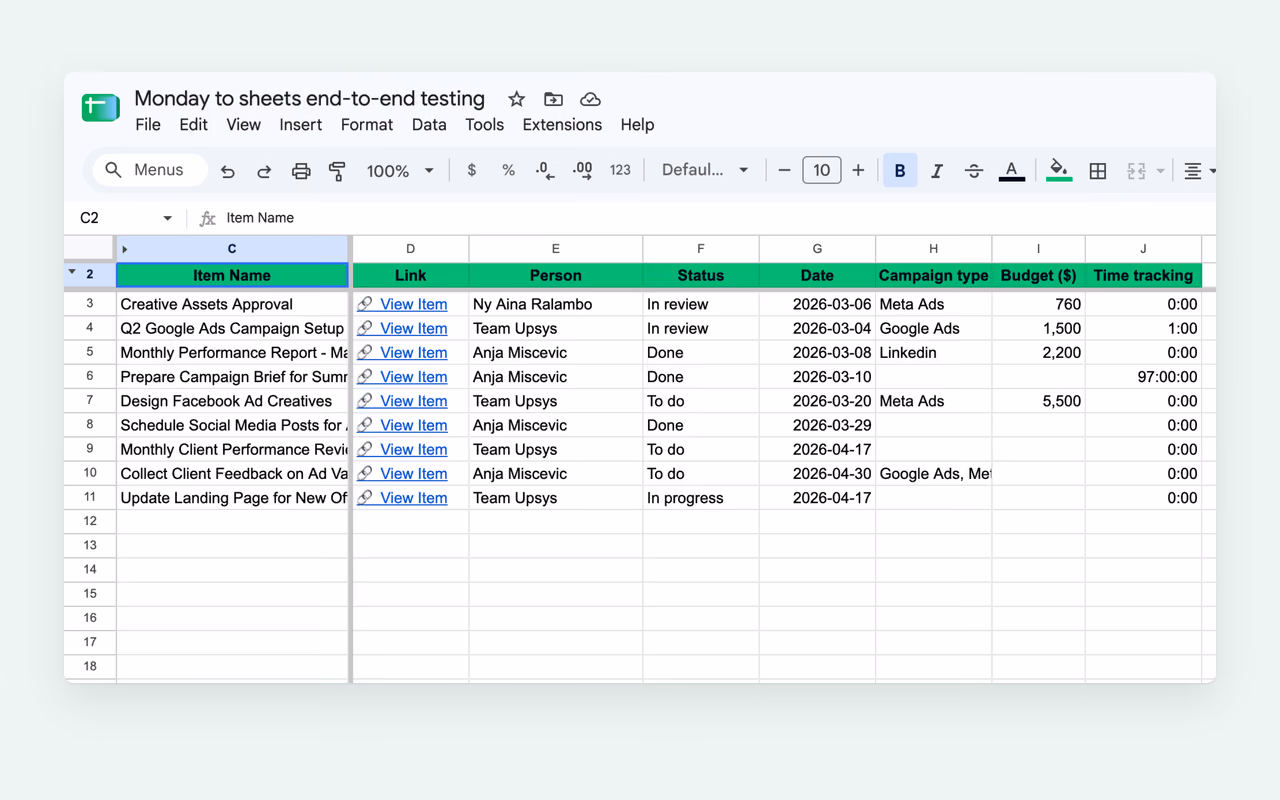Image resolution: width=1280 pixels, height=800 pixels.
Task: Decrease decimal places
Action: point(545,171)
